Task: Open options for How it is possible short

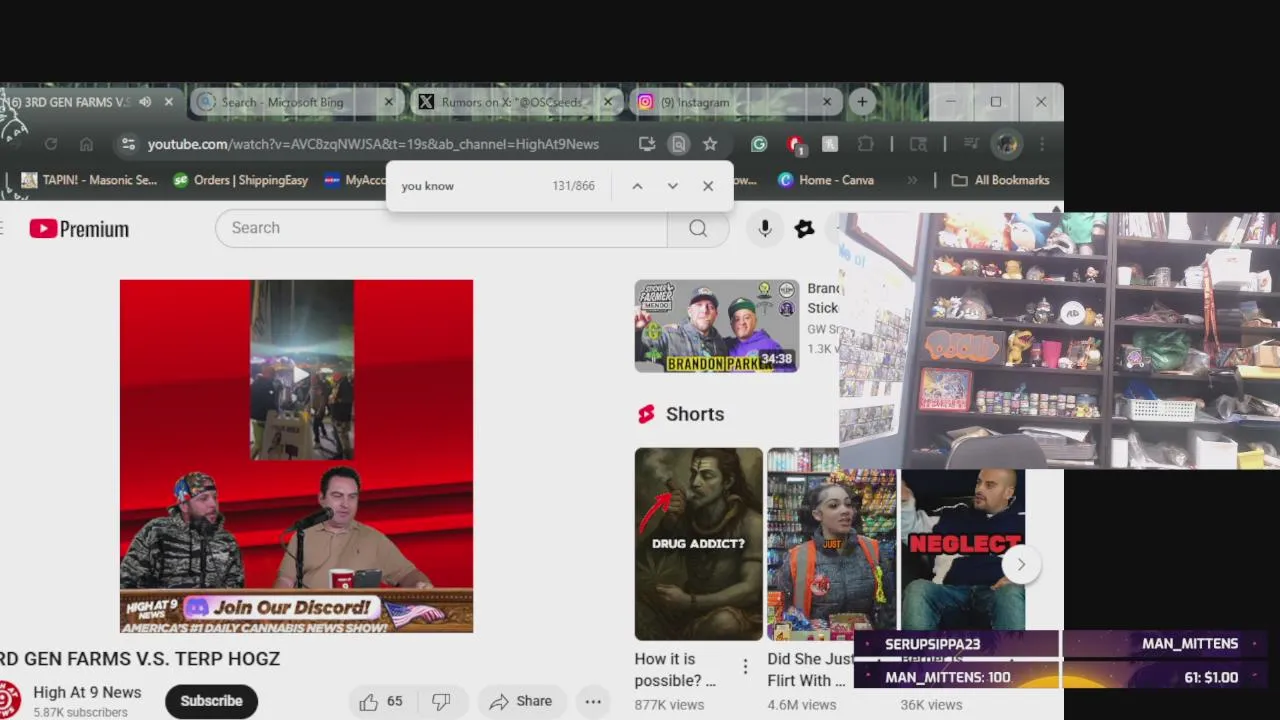Action: [x=745, y=666]
